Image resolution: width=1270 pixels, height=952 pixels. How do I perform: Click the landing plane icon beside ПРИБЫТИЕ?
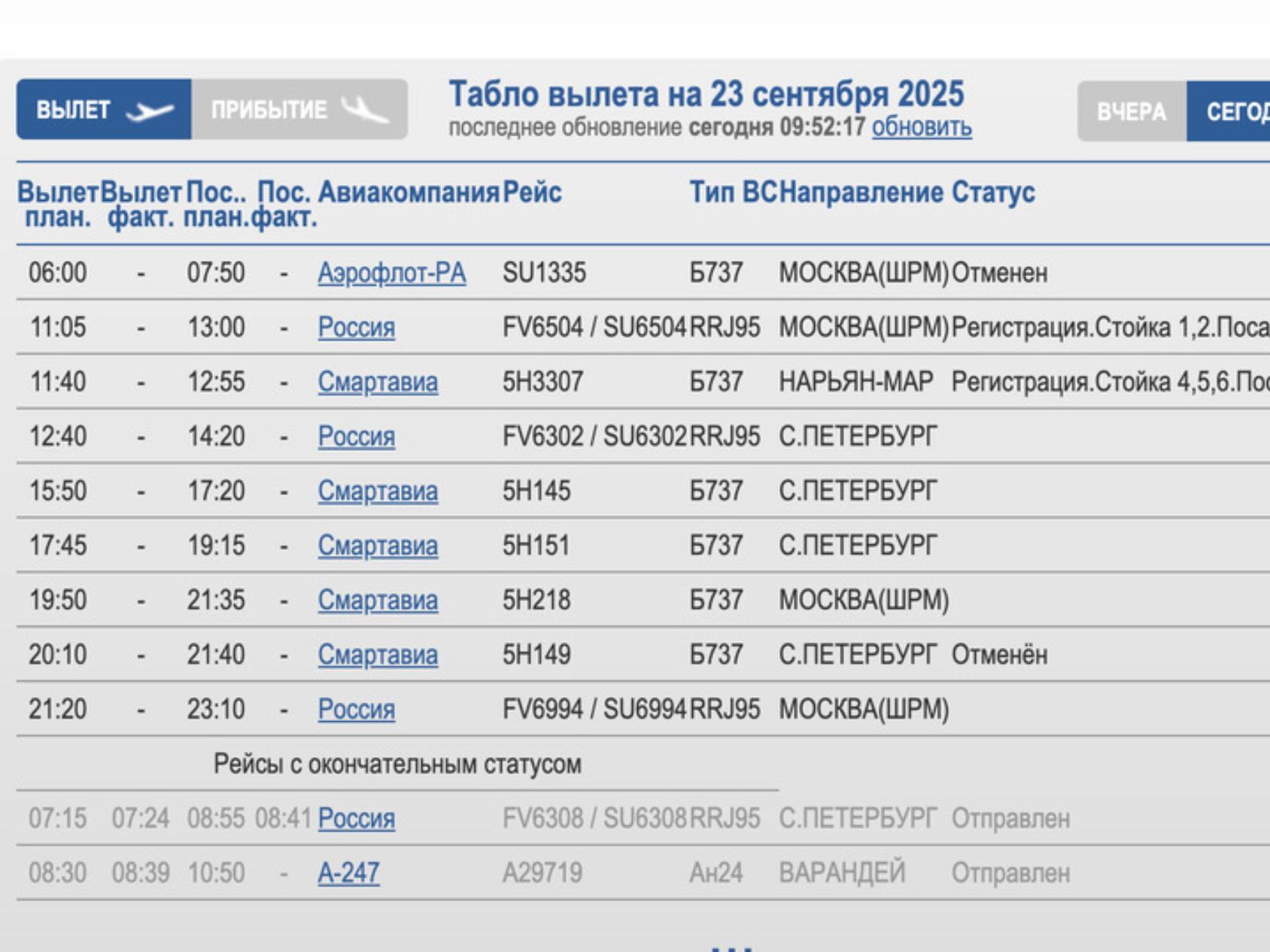365,111
